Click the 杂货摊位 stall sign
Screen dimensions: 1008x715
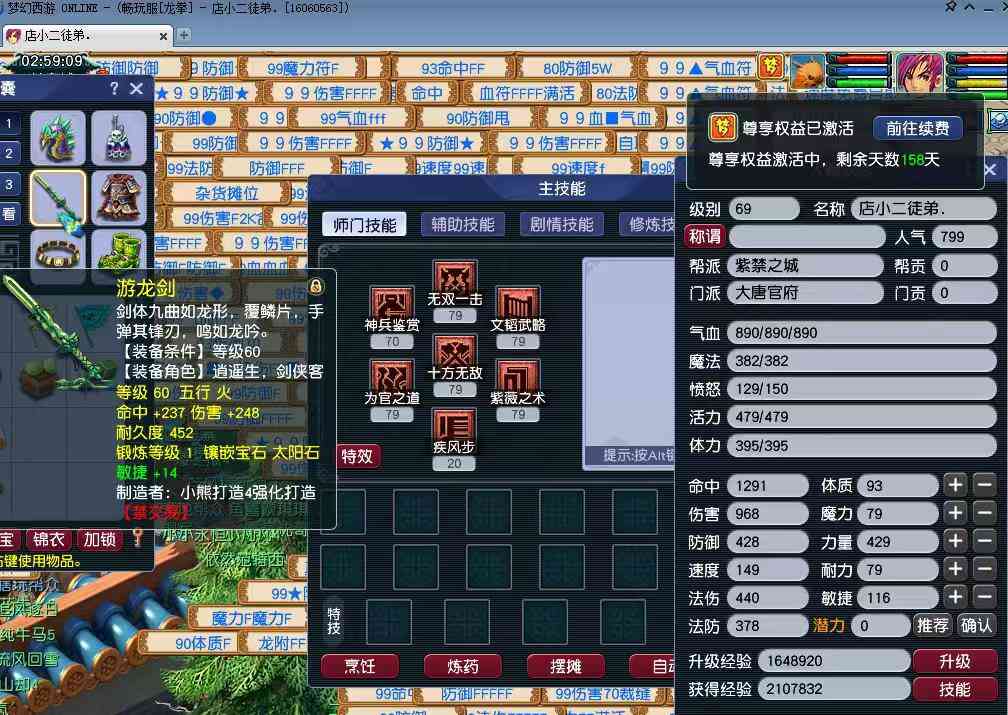coord(225,193)
